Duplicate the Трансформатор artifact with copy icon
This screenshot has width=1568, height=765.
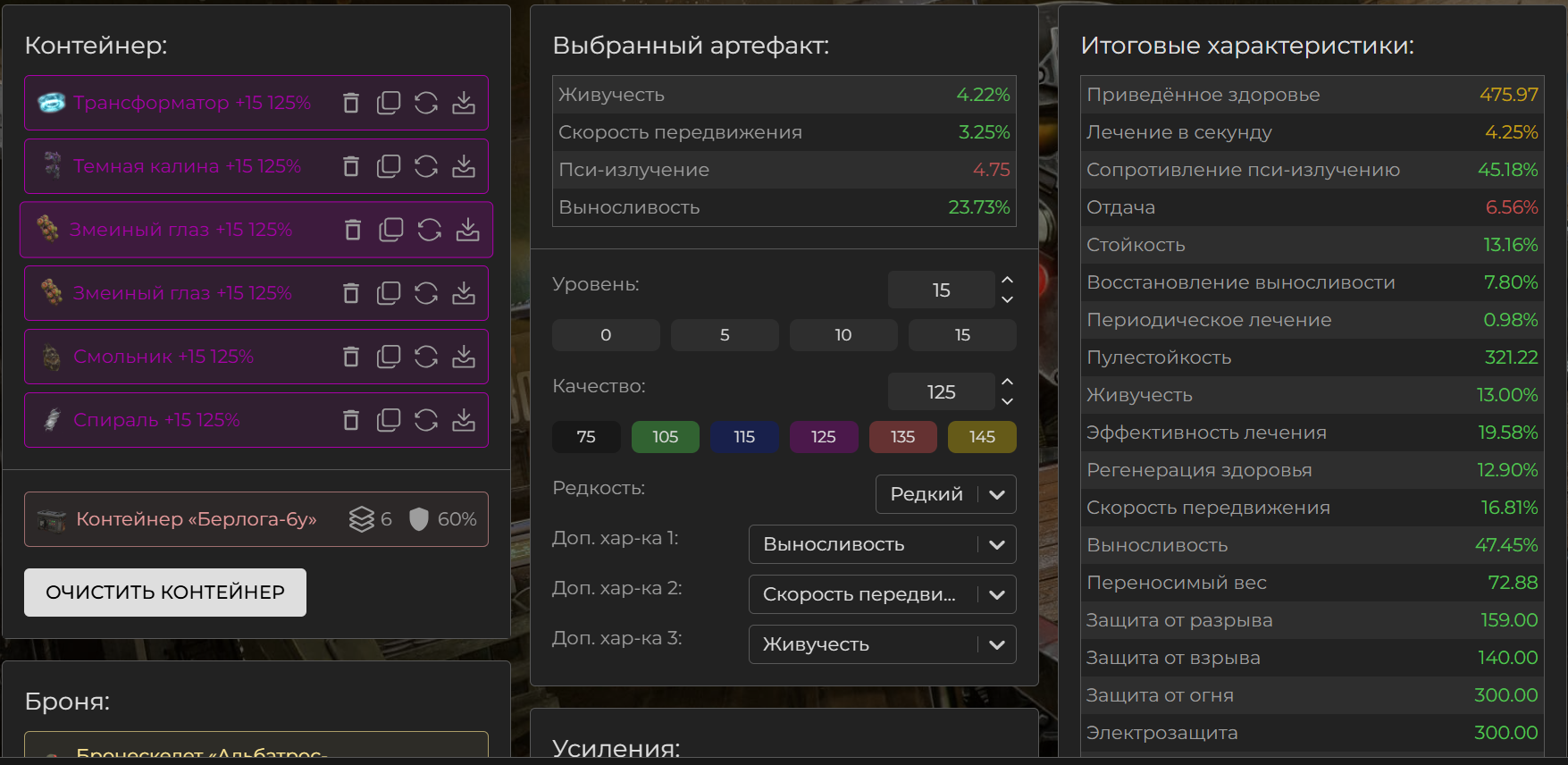click(389, 103)
